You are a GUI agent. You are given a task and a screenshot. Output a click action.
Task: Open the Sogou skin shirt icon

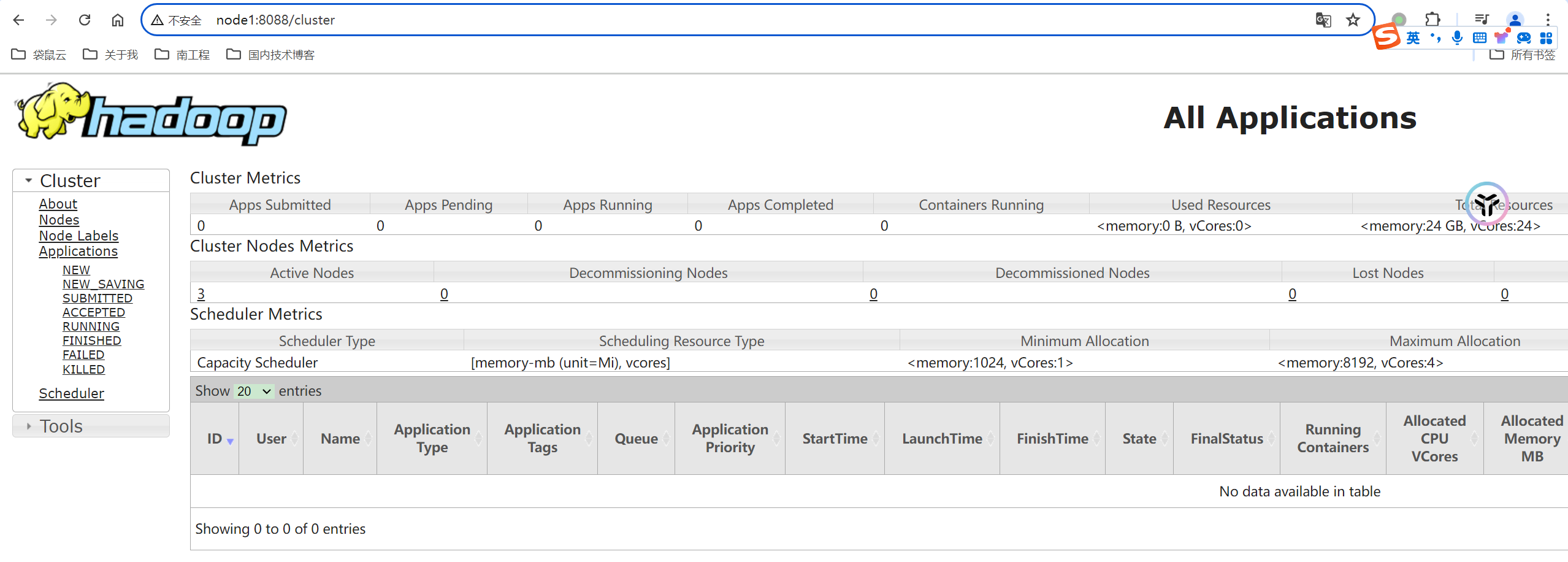(1501, 37)
